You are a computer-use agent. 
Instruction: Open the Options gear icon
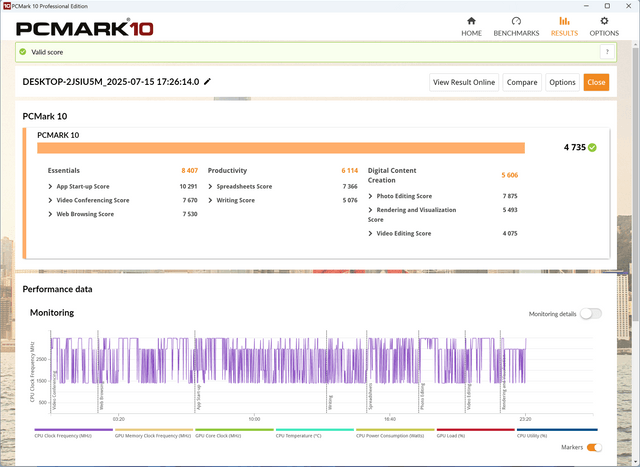pos(604,21)
